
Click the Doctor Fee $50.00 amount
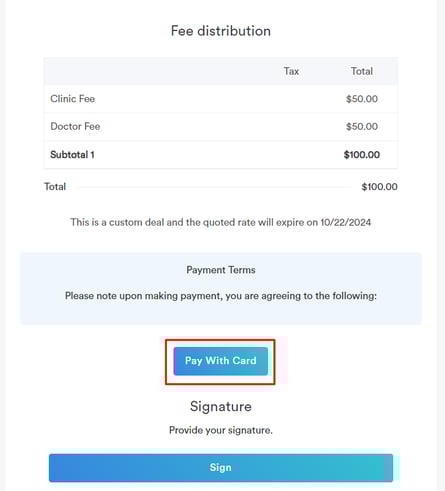(x=362, y=126)
